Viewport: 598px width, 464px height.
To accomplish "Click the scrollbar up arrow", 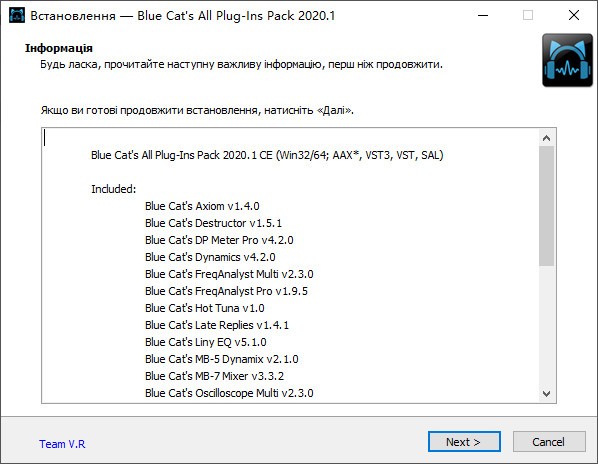I will [547, 138].
